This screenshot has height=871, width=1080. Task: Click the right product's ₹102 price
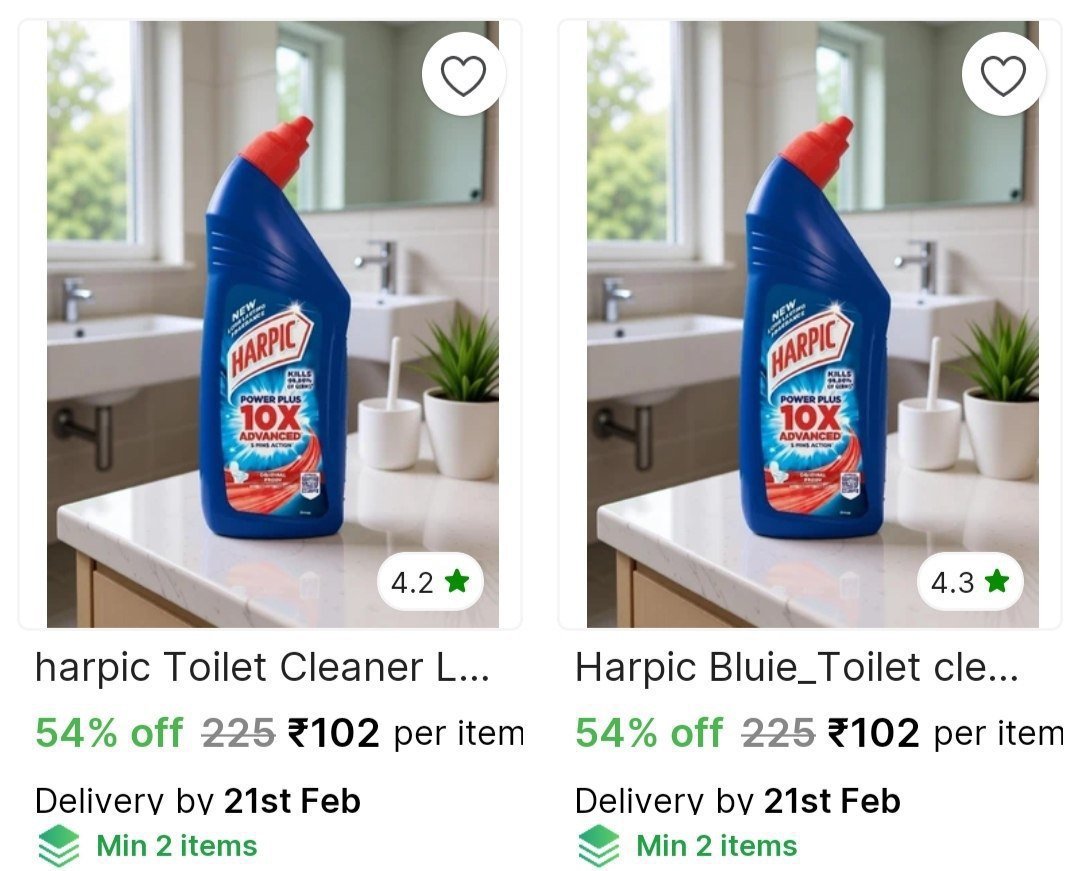(873, 733)
